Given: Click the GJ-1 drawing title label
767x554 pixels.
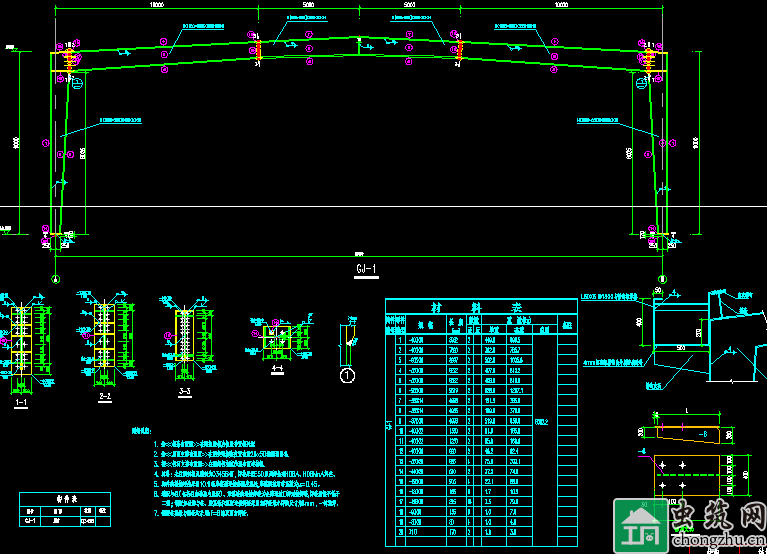Looking at the screenshot, I should click(x=366, y=269).
